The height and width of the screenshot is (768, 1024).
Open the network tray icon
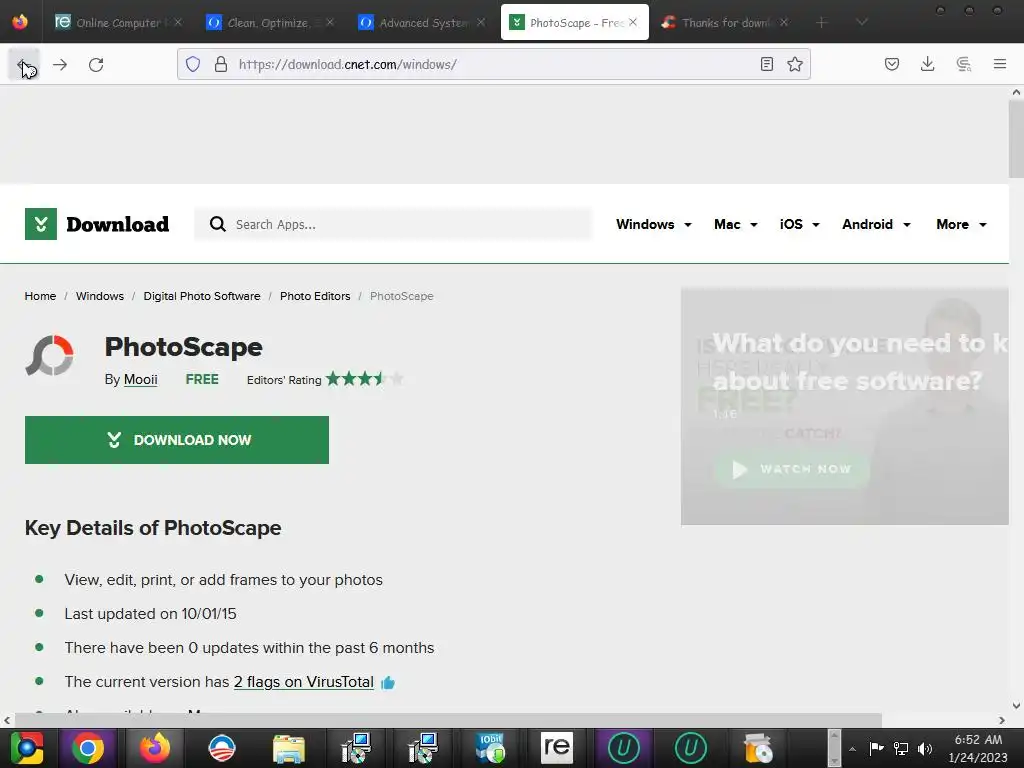[901, 748]
